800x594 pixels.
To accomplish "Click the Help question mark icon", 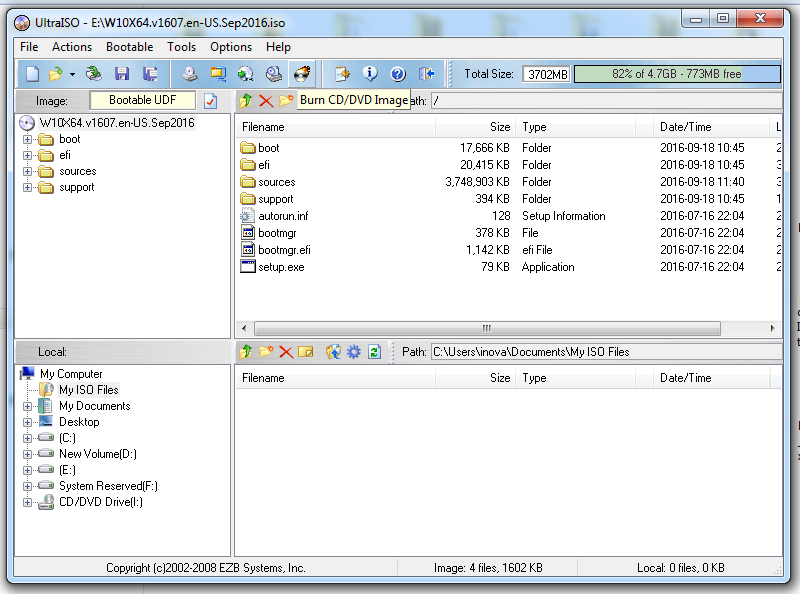I will tap(398, 74).
